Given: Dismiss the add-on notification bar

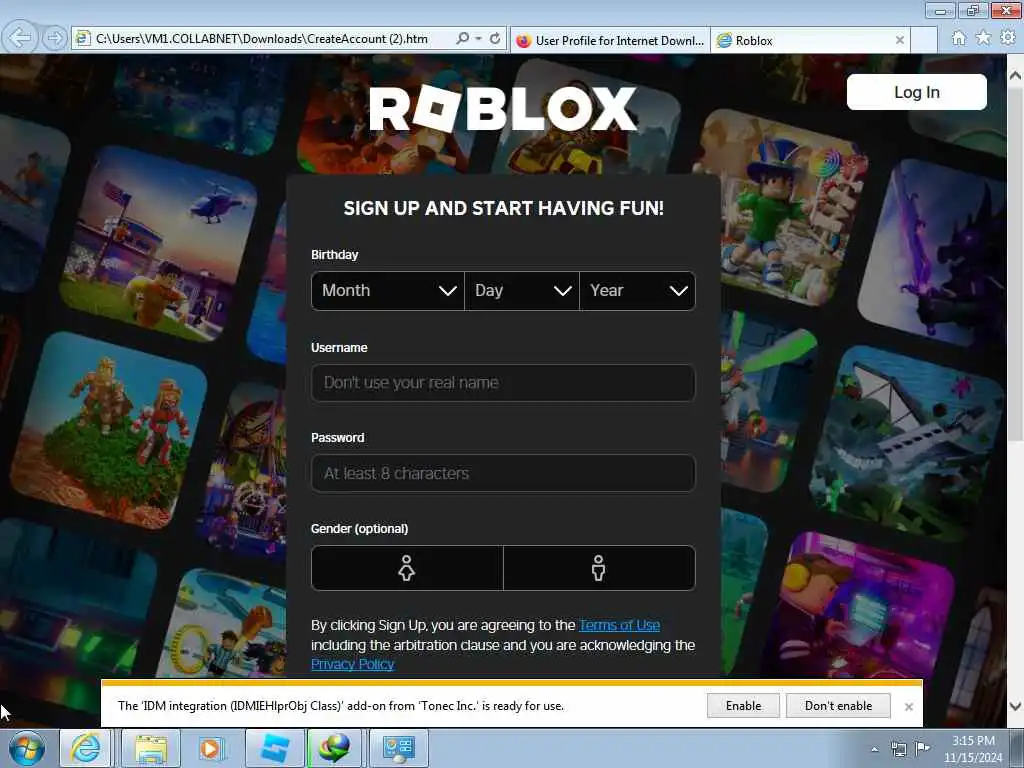Looking at the screenshot, I should click(x=908, y=707).
